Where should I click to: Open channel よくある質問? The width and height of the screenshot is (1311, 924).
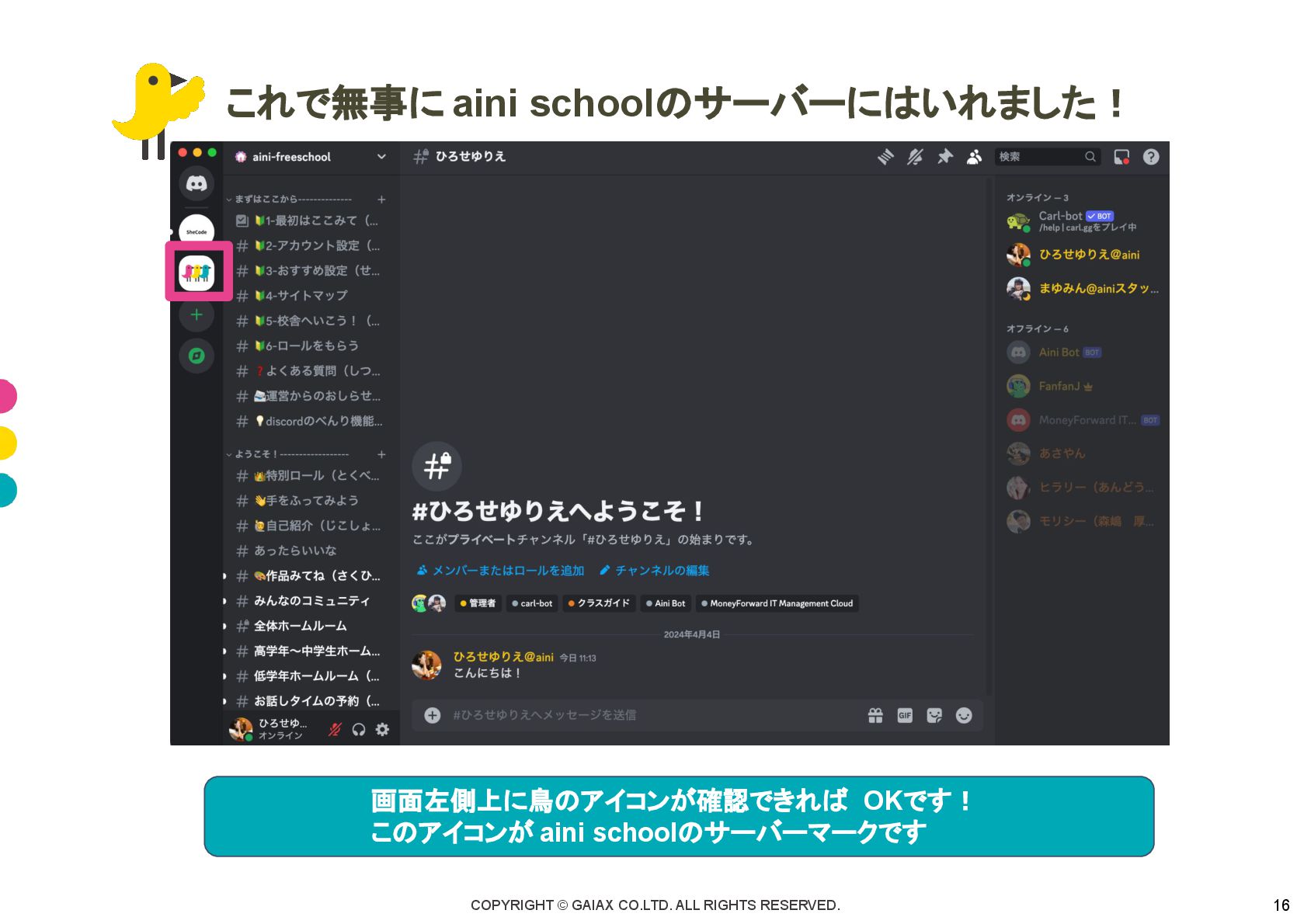308,370
